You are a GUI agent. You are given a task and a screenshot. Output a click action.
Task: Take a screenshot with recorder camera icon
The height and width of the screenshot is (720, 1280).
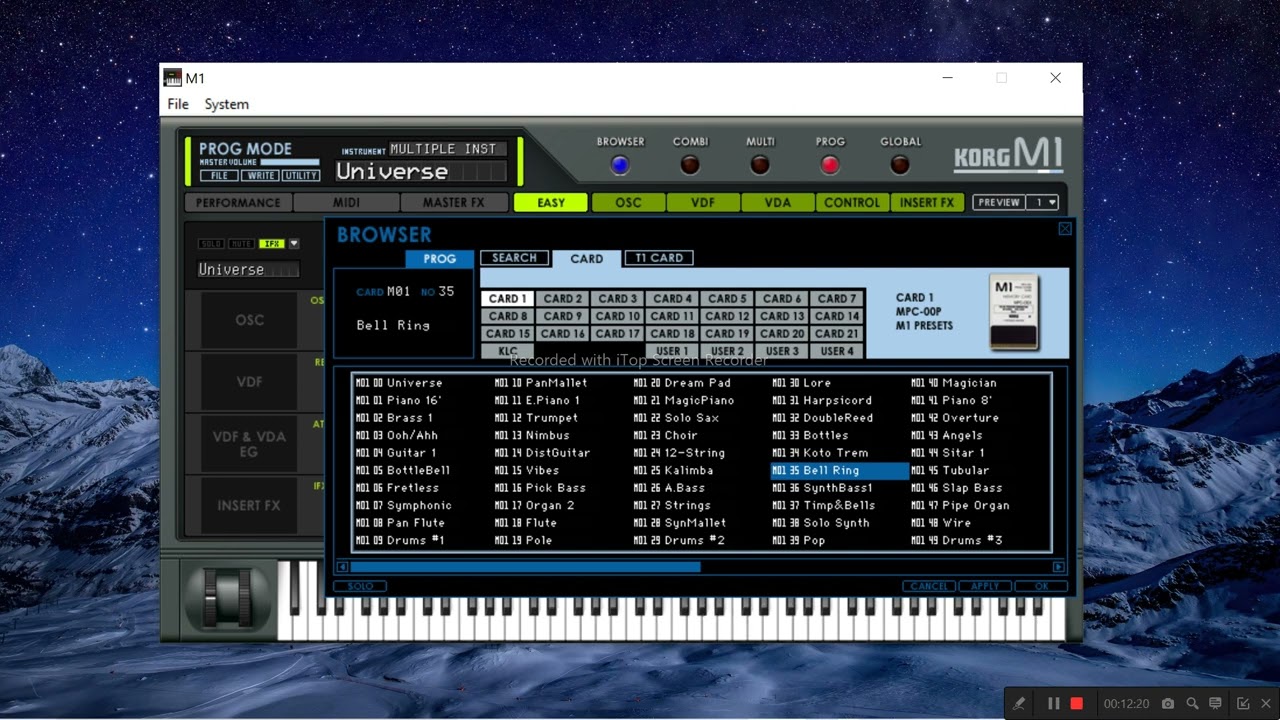click(1168, 704)
